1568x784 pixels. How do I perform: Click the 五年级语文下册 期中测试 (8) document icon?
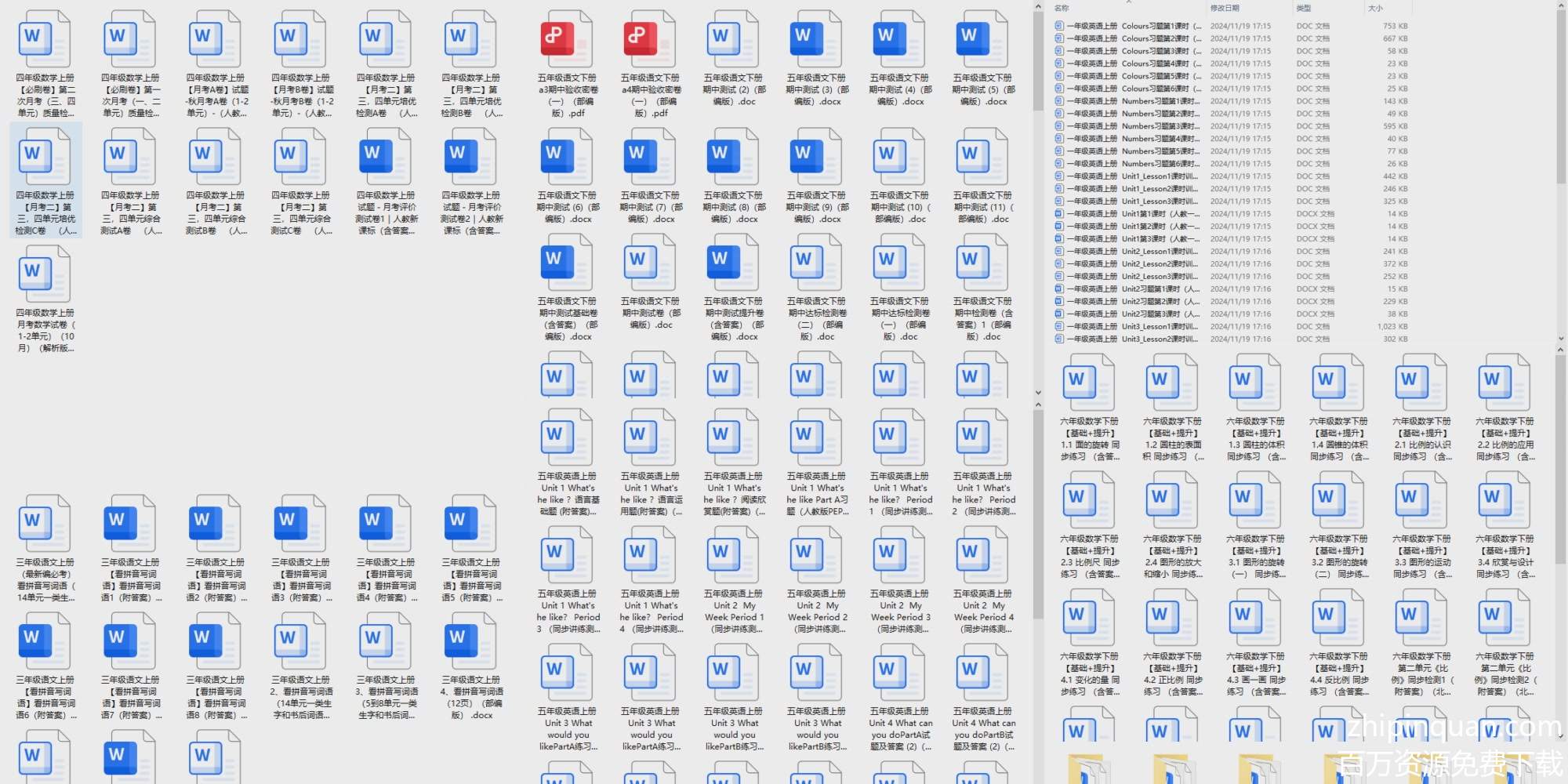point(733,156)
